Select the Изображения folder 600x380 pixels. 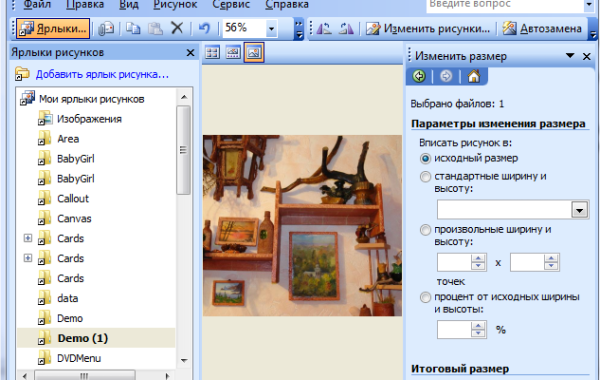click(x=89, y=119)
